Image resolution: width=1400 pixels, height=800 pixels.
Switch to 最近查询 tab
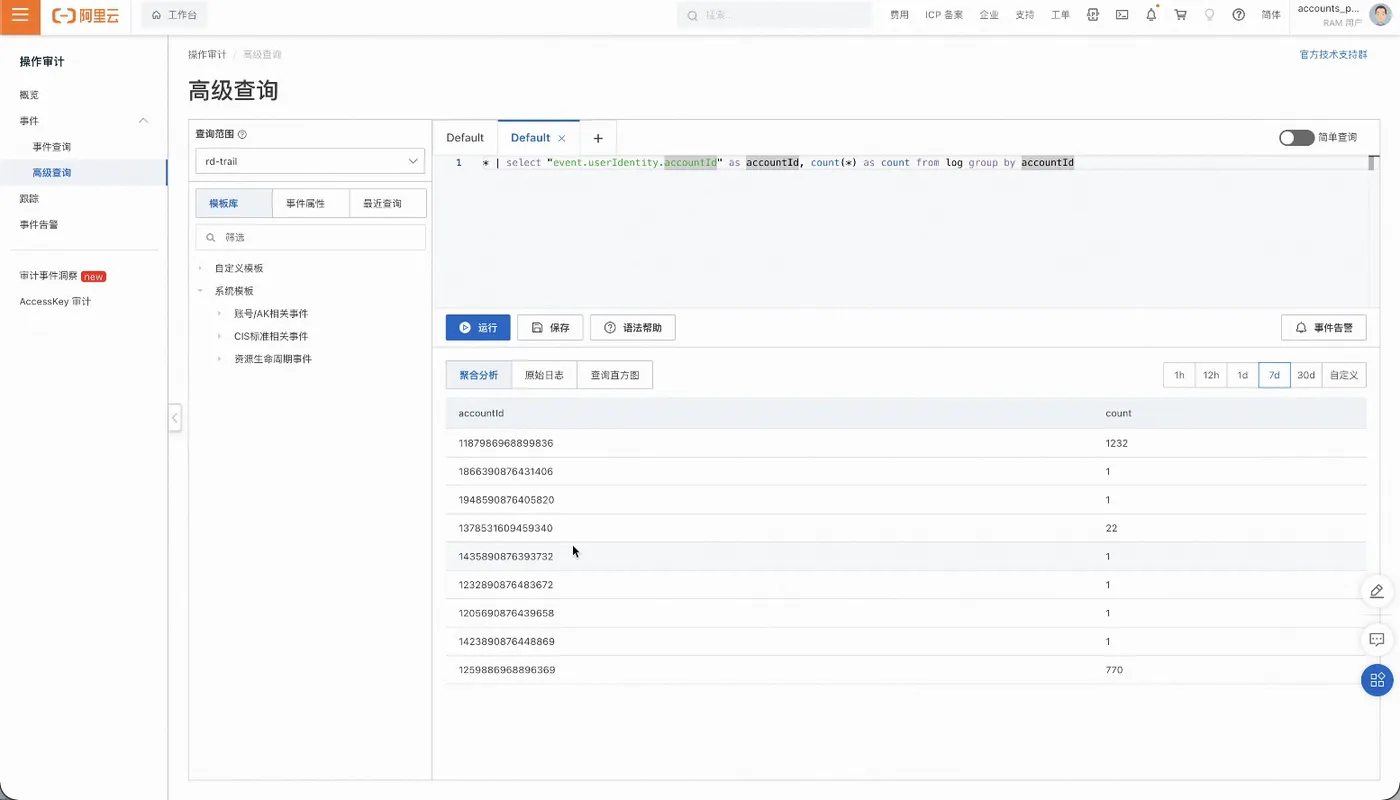tap(388, 203)
